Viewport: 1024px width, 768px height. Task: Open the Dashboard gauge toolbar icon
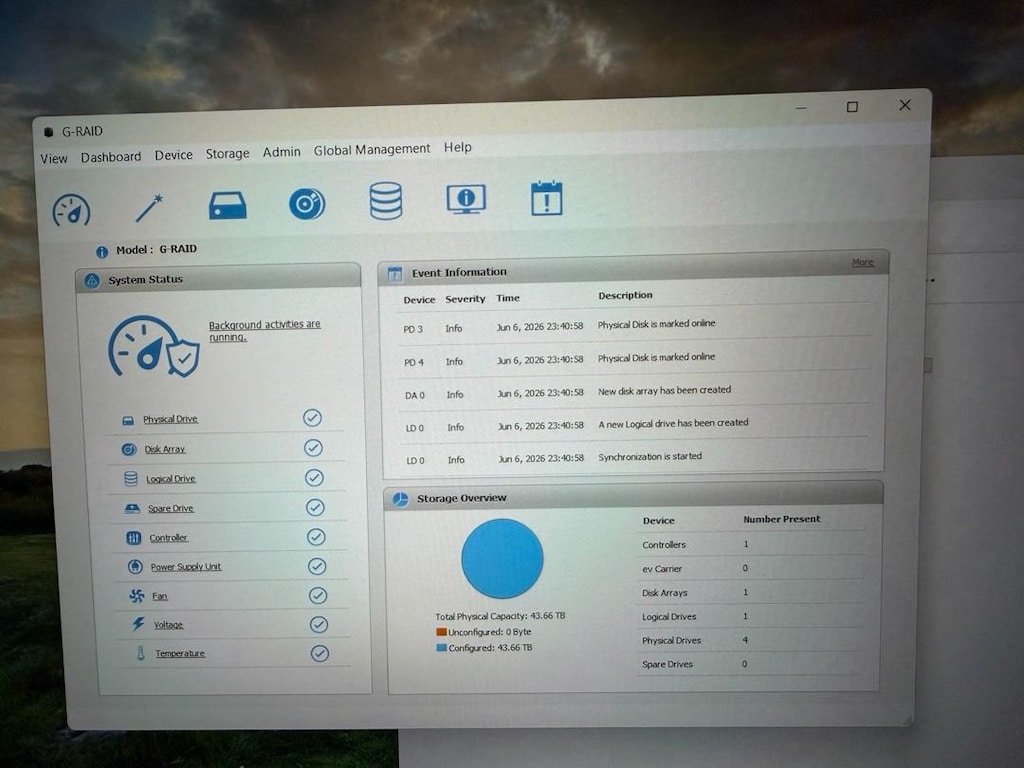(x=71, y=210)
